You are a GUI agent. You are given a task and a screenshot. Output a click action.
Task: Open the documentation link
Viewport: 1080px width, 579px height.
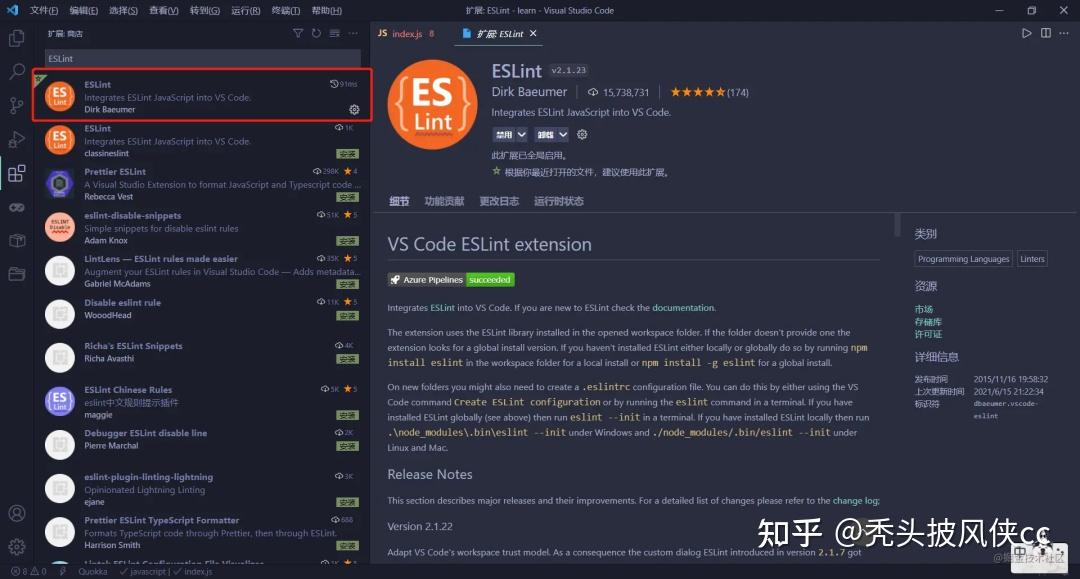(683, 308)
